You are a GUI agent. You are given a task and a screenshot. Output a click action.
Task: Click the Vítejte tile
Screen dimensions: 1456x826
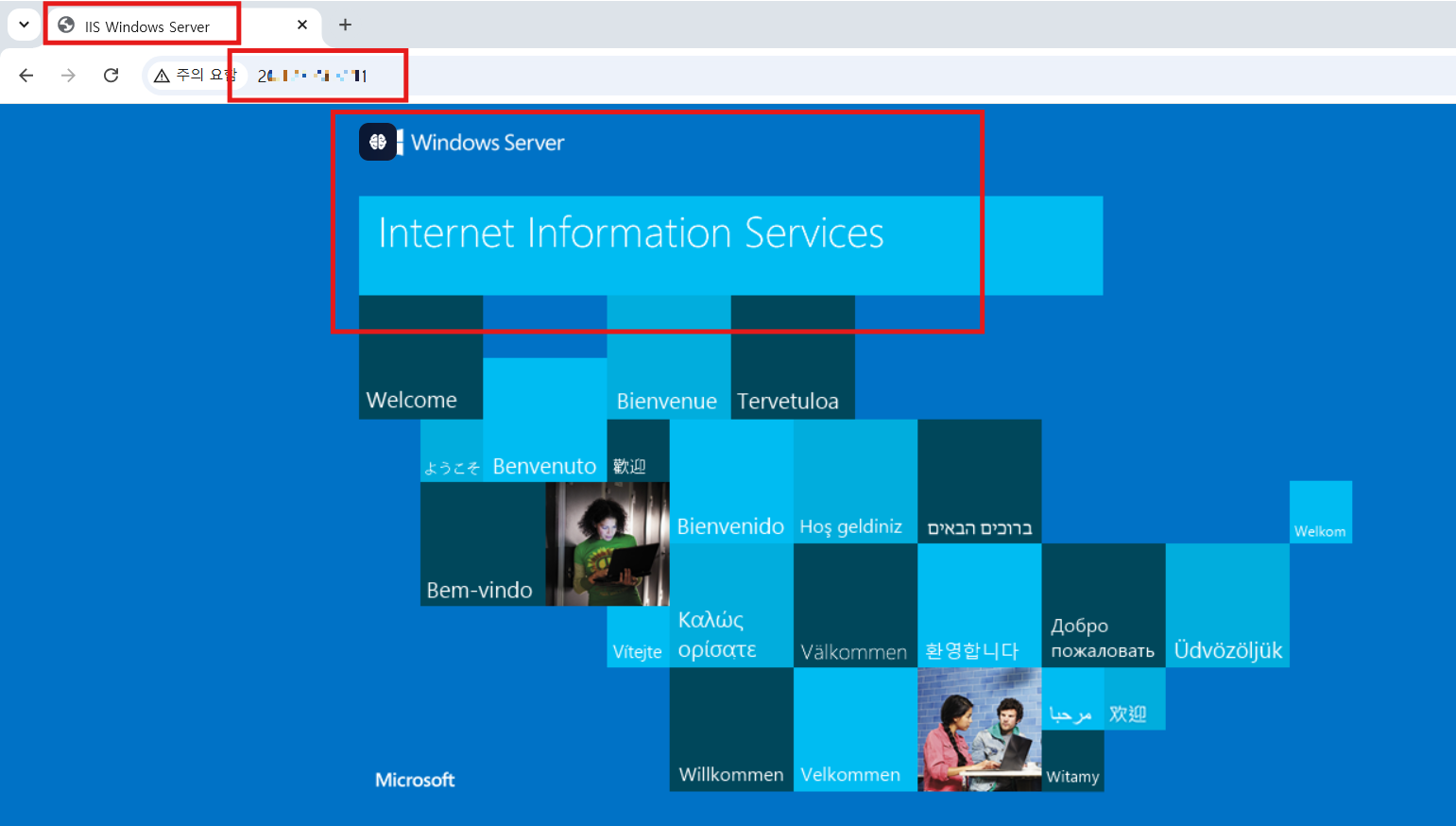638,637
